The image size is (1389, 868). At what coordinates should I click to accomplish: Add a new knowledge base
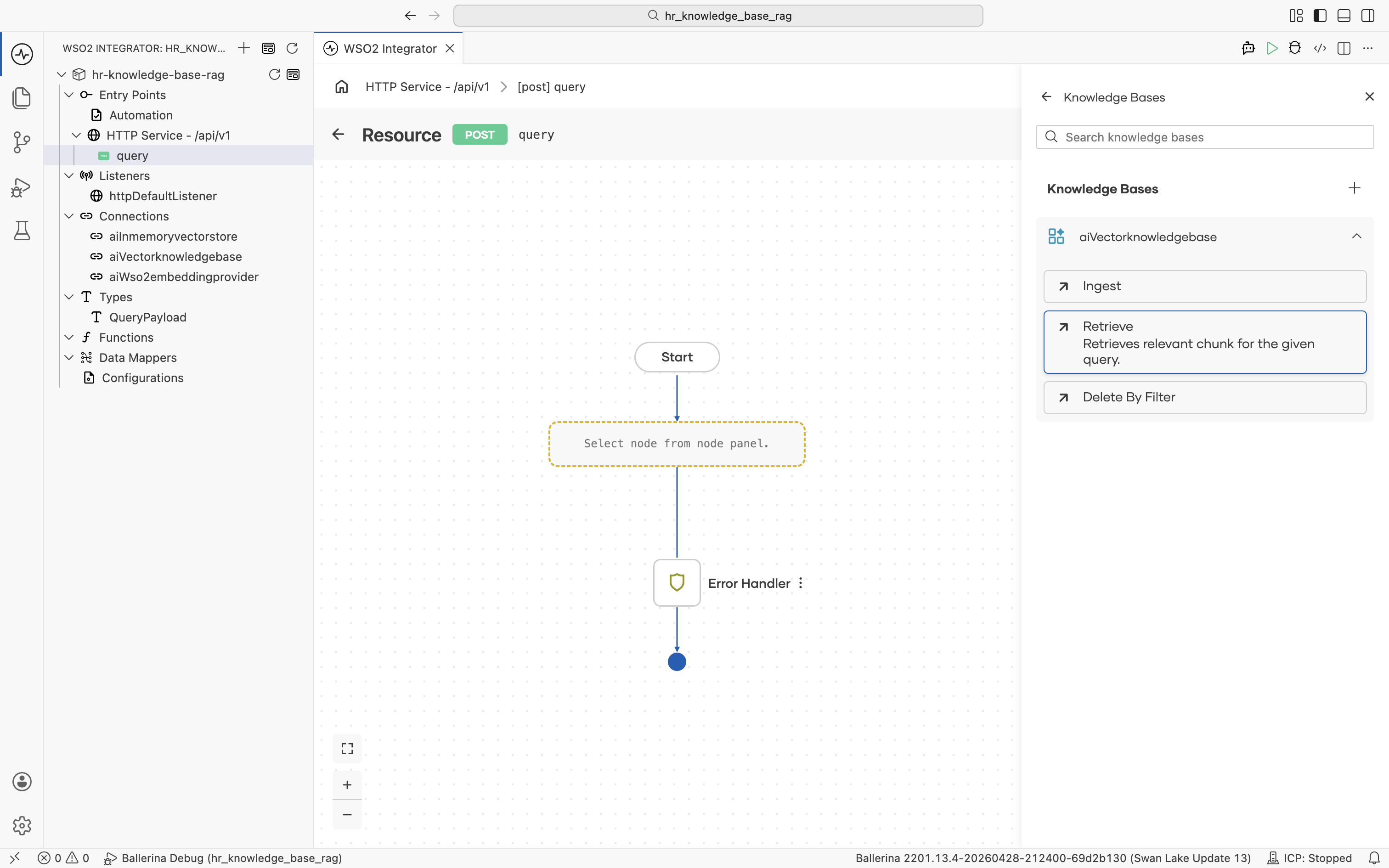pos(1355,188)
